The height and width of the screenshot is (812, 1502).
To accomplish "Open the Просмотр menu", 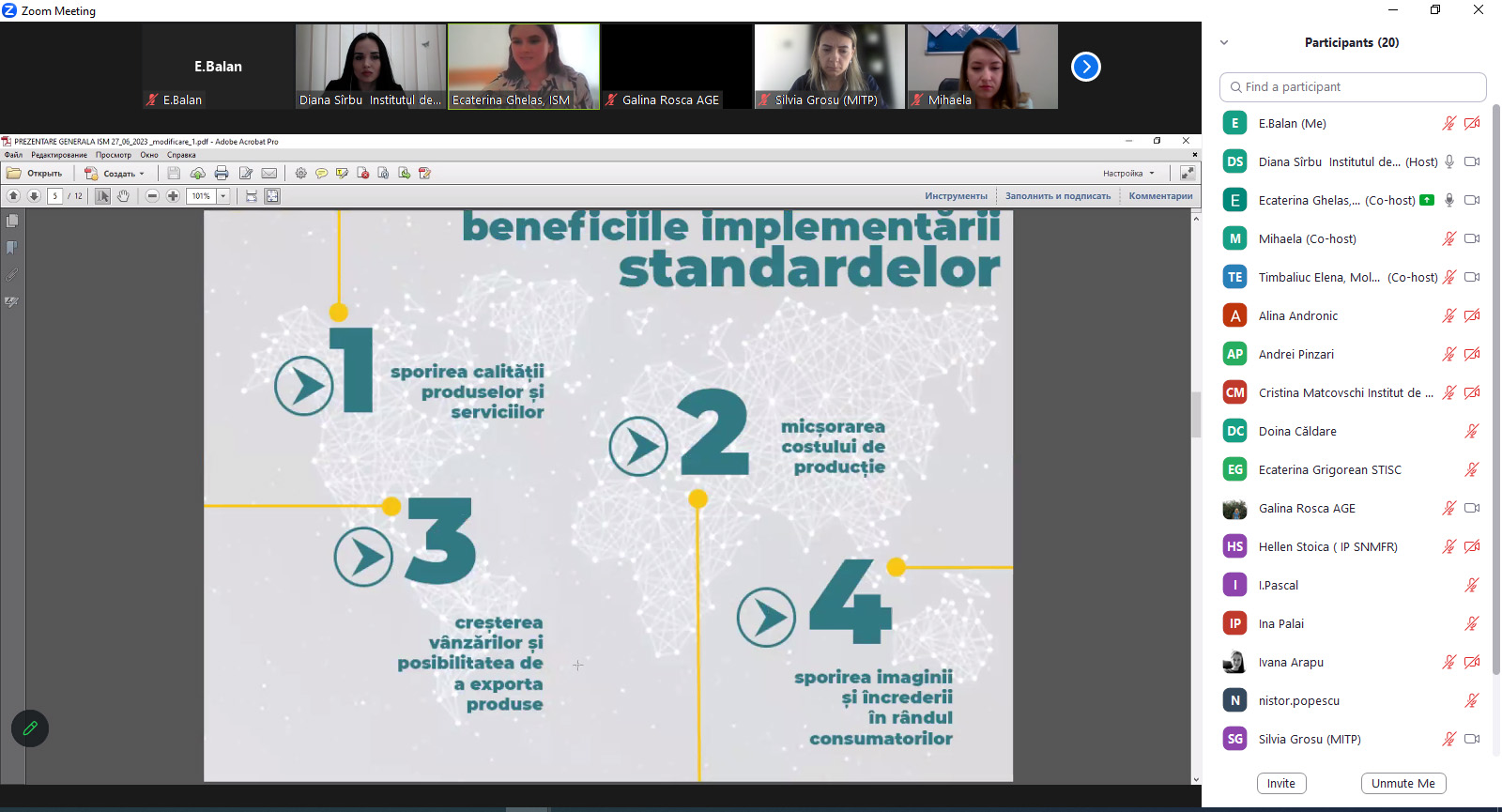I will coord(114,155).
